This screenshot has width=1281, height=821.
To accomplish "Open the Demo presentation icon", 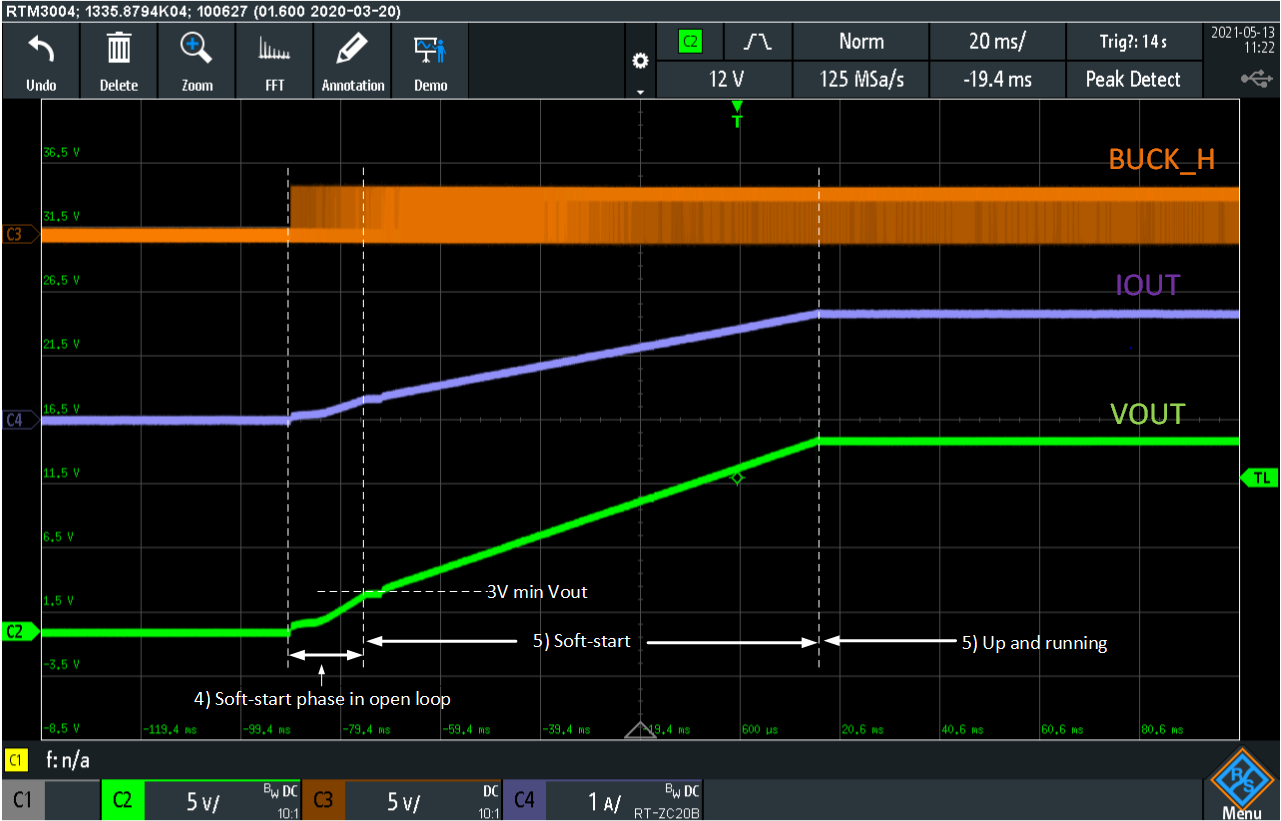I will tap(430, 50).
